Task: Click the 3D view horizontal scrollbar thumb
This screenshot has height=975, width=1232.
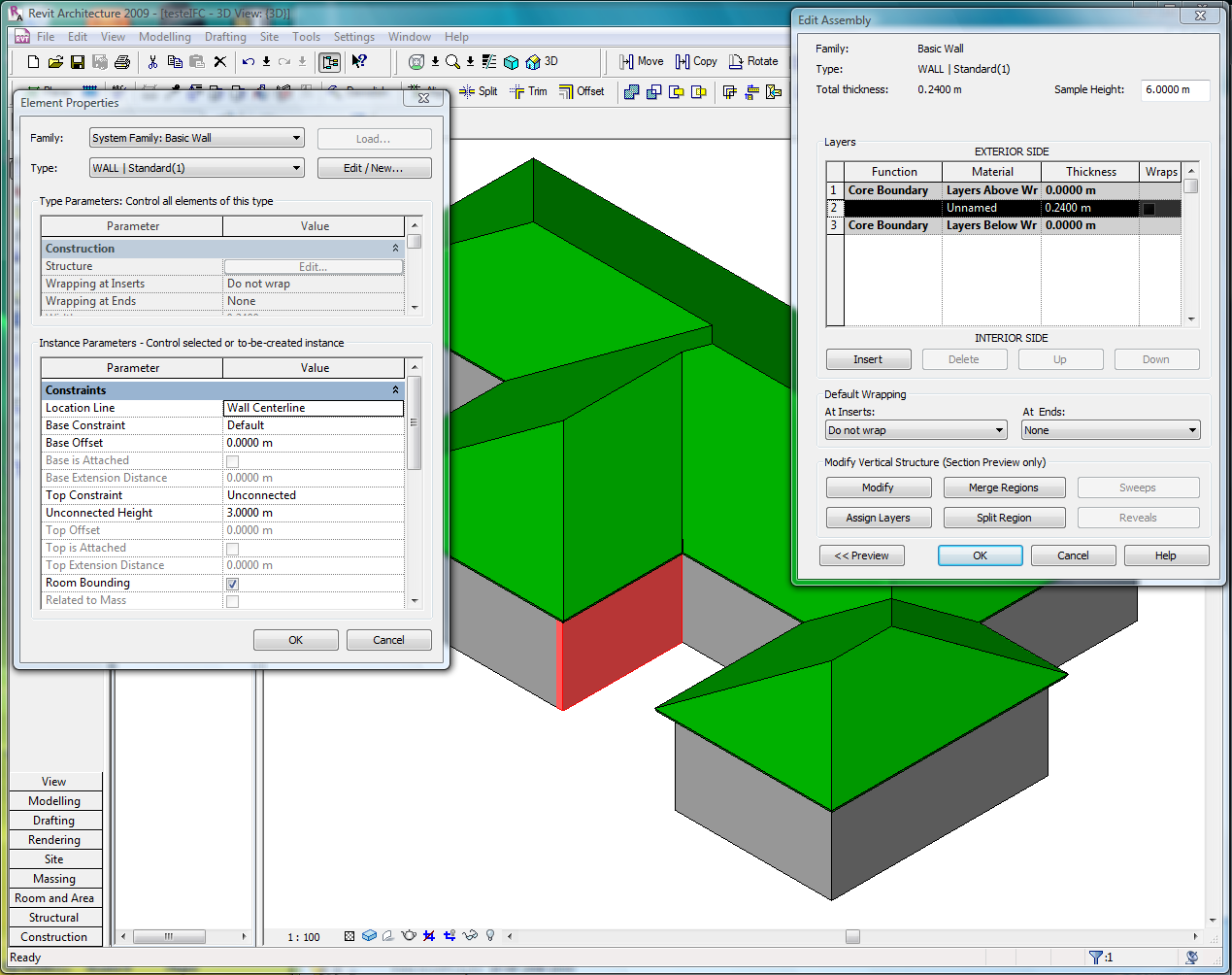Action: 852,937
